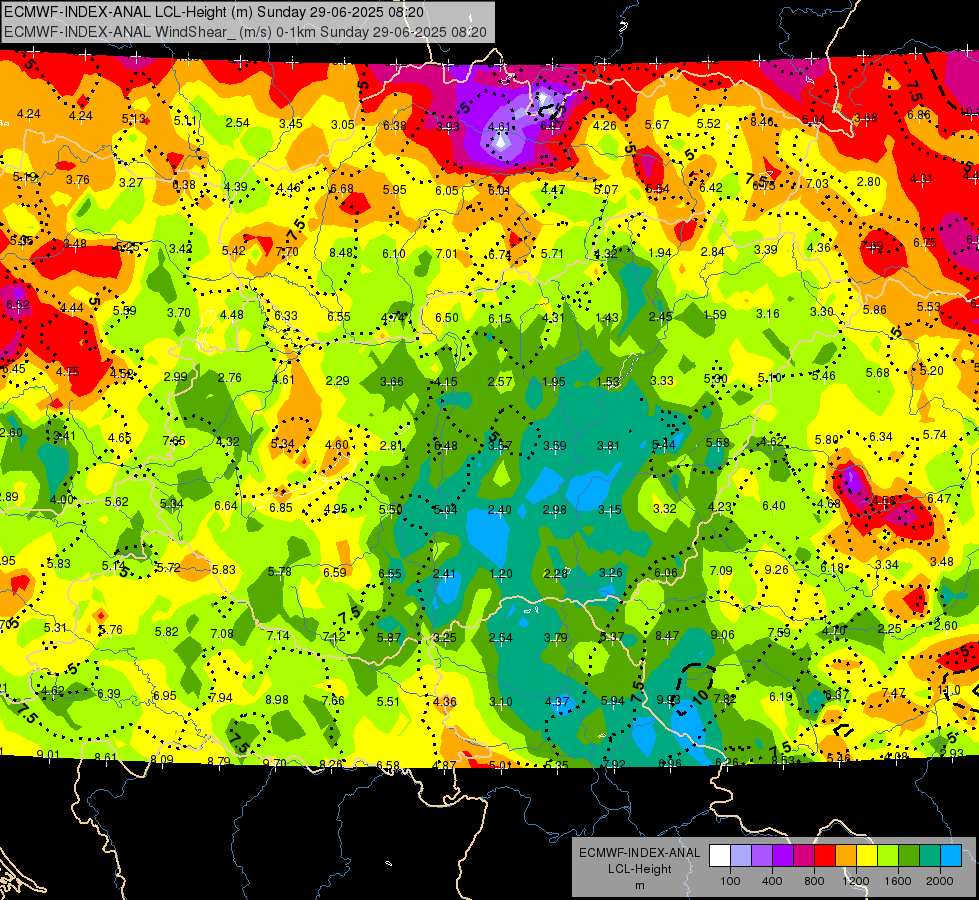Click the wind shear value 6.34
This screenshot has height=900, width=979.
point(881,437)
